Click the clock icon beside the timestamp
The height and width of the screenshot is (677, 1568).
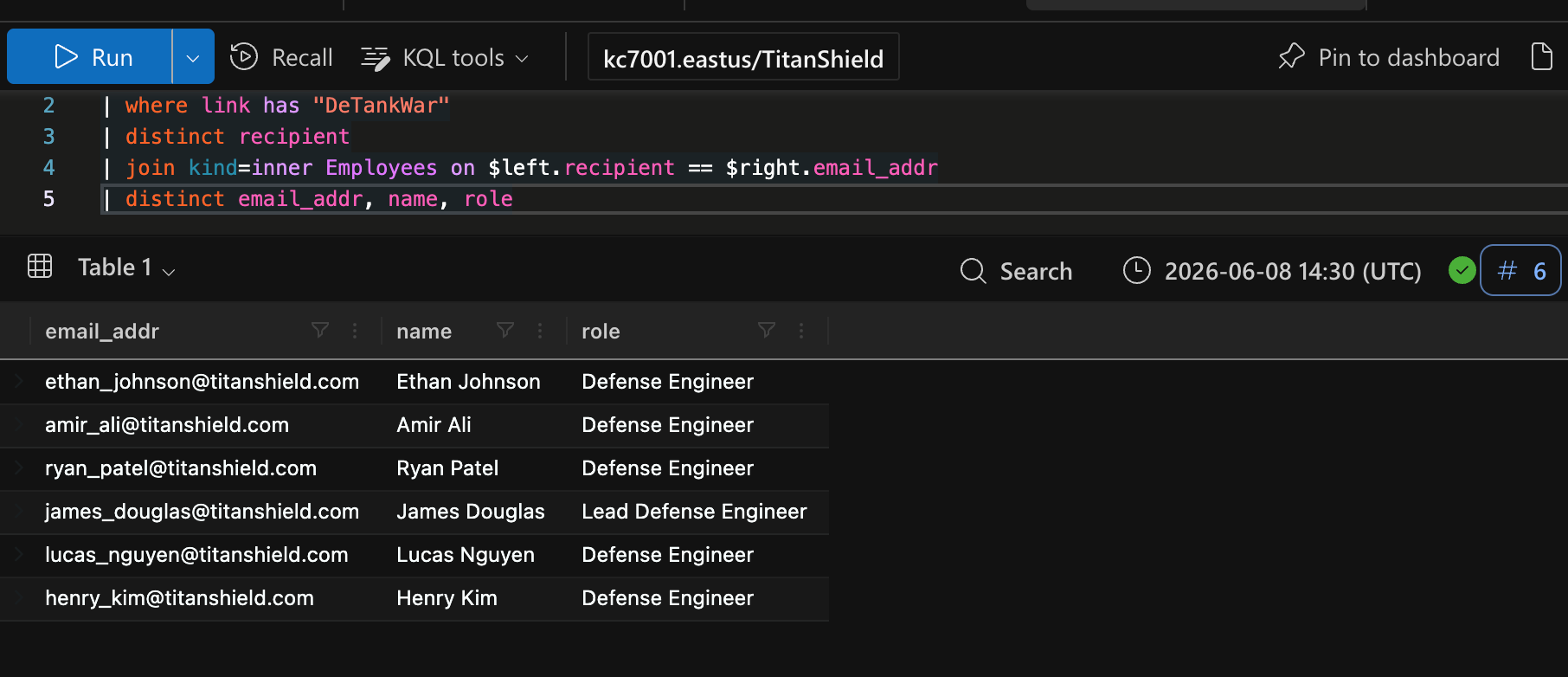coord(1136,270)
